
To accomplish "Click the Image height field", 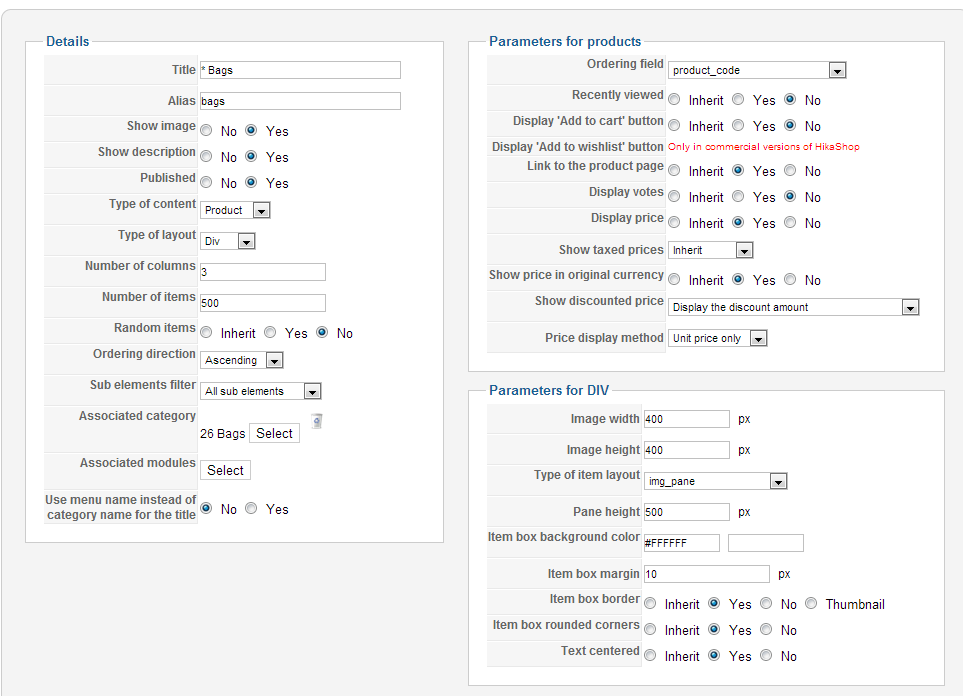I will (687, 450).
